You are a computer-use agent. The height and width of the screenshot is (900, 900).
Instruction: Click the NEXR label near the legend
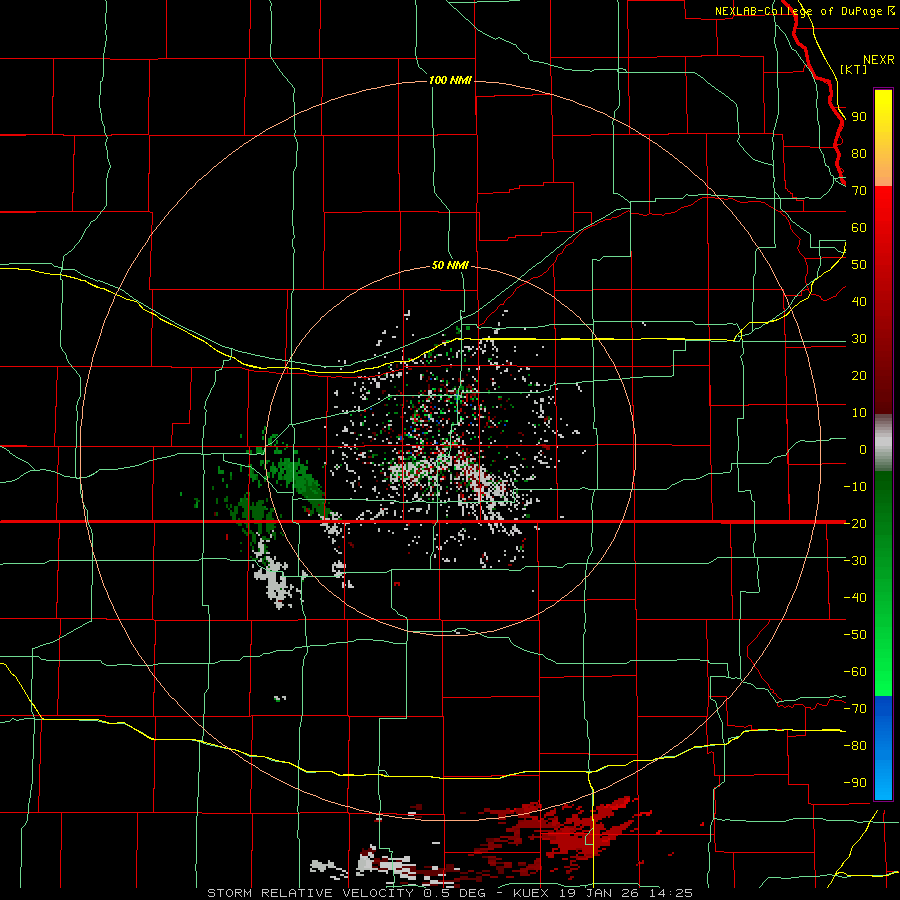coord(879,60)
